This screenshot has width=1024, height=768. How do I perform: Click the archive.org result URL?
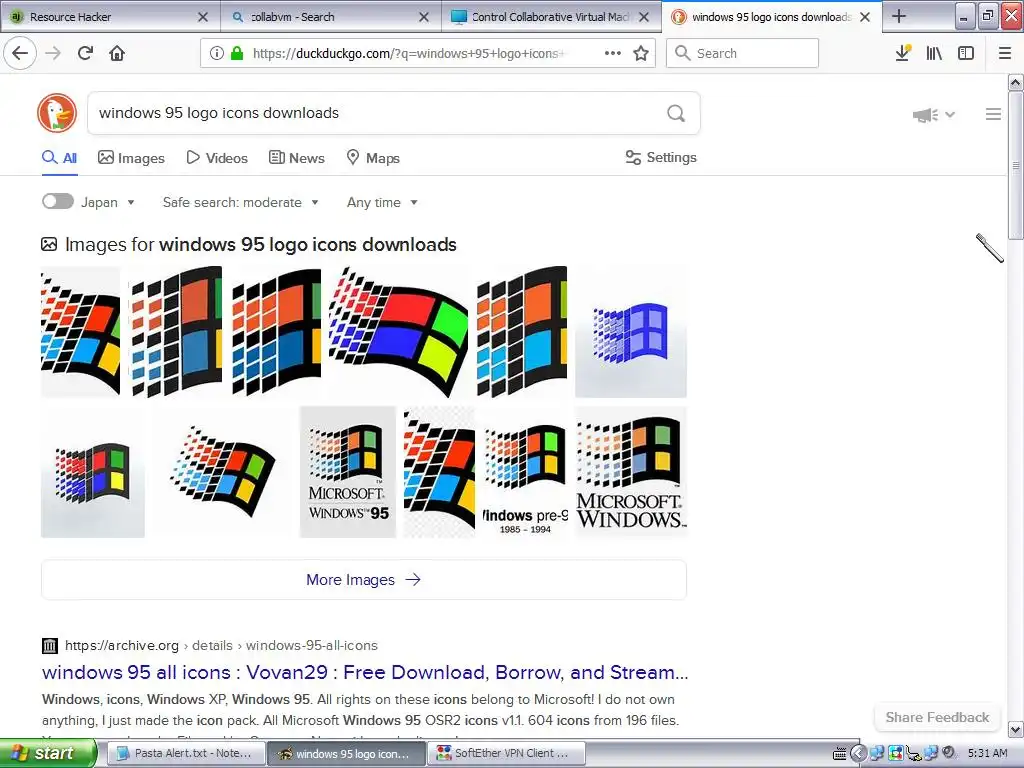tap(221, 645)
